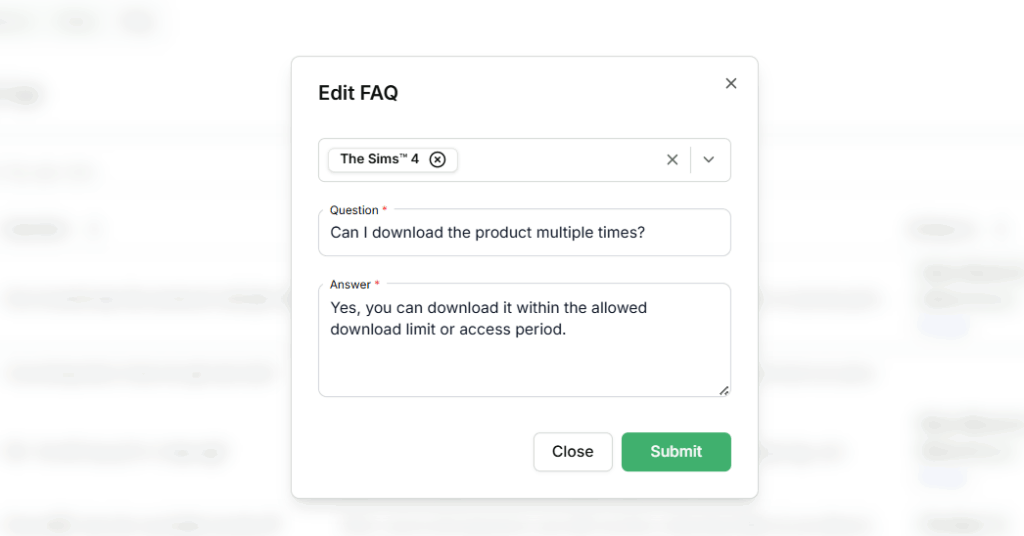Image resolution: width=1024 pixels, height=536 pixels.
Task: Click the word "Yes" in the Answer text
Action: click(344, 308)
